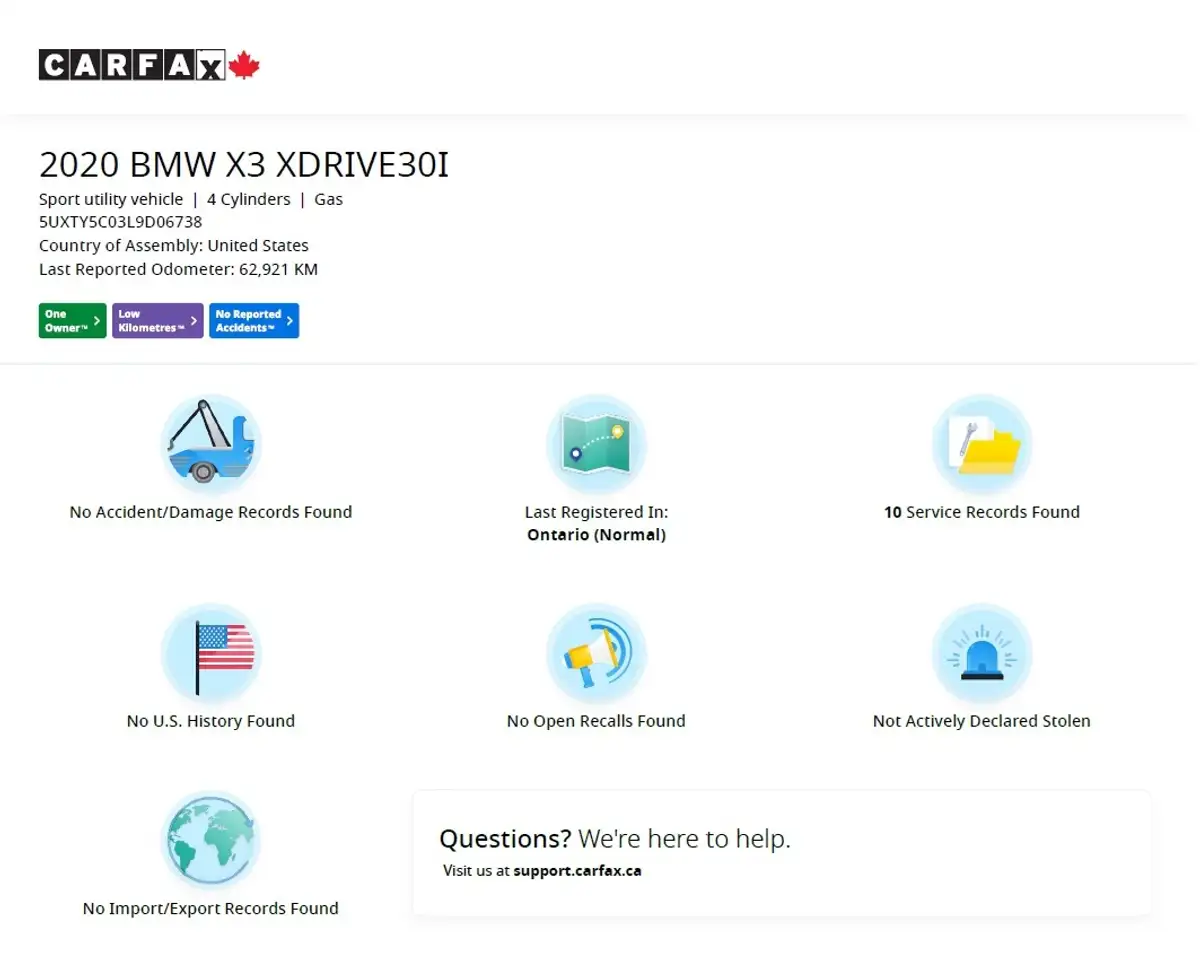
Task: Select "No U.S. History Found" text
Action: [211, 721]
